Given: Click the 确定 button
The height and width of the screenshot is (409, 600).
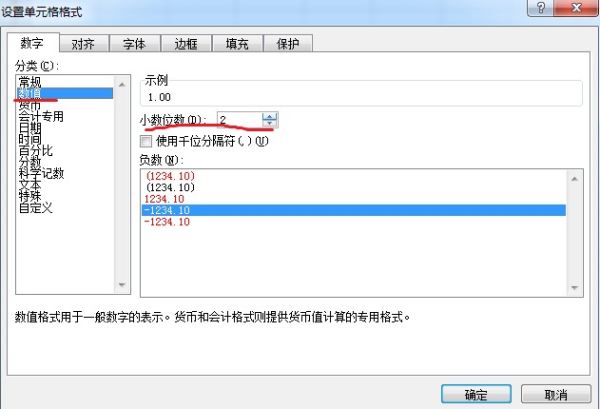Looking at the screenshot, I should (x=476, y=394).
